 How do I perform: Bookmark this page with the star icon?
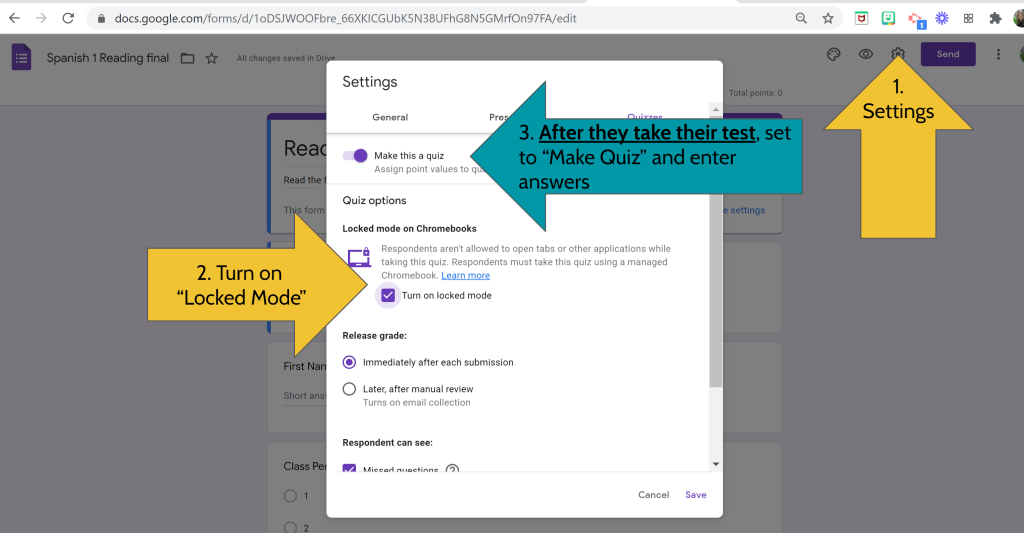828,18
